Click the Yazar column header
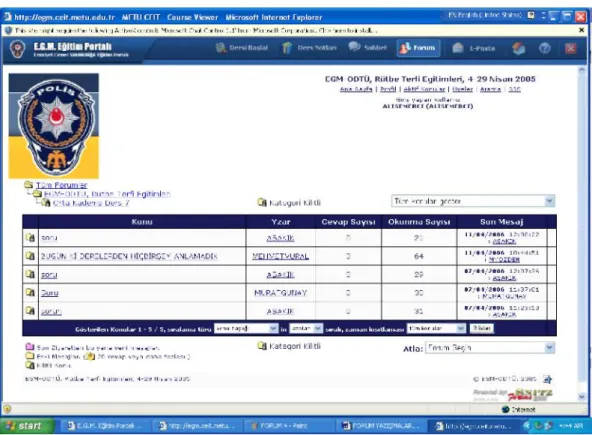Image resolution: width=592 pixels, height=435 pixels. point(281,222)
